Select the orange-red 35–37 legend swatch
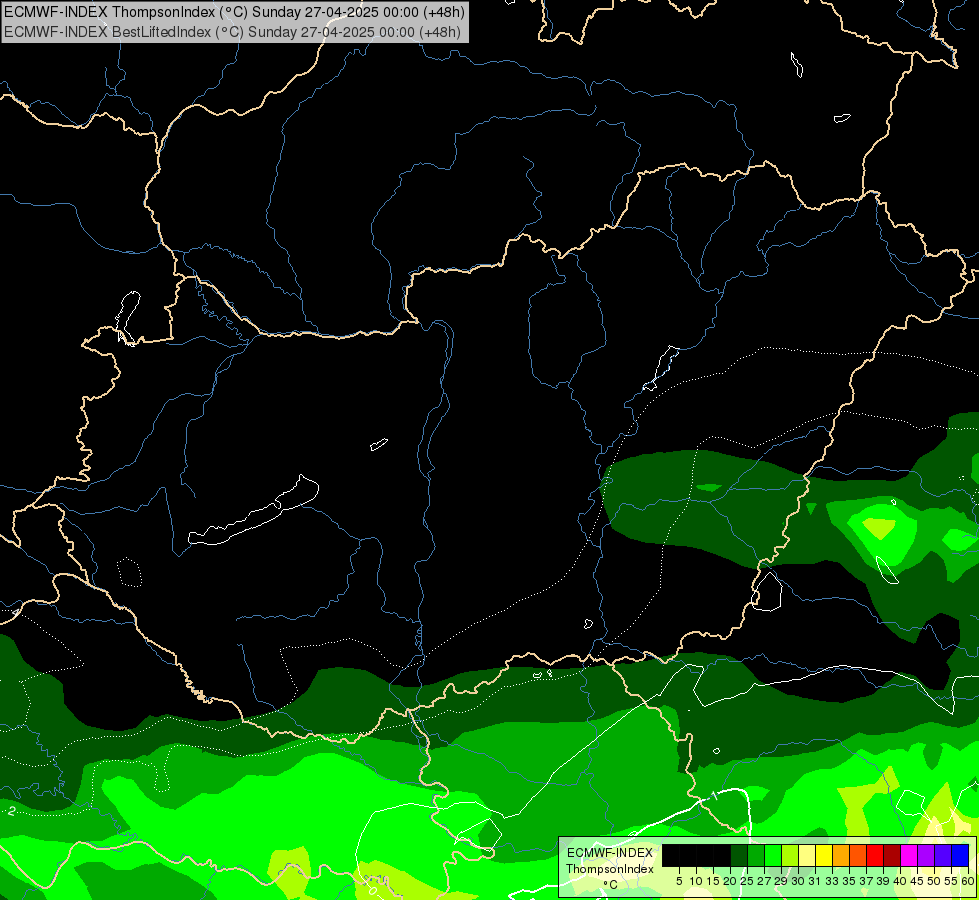The width and height of the screenshot is (979, 900). click(858, 856)
